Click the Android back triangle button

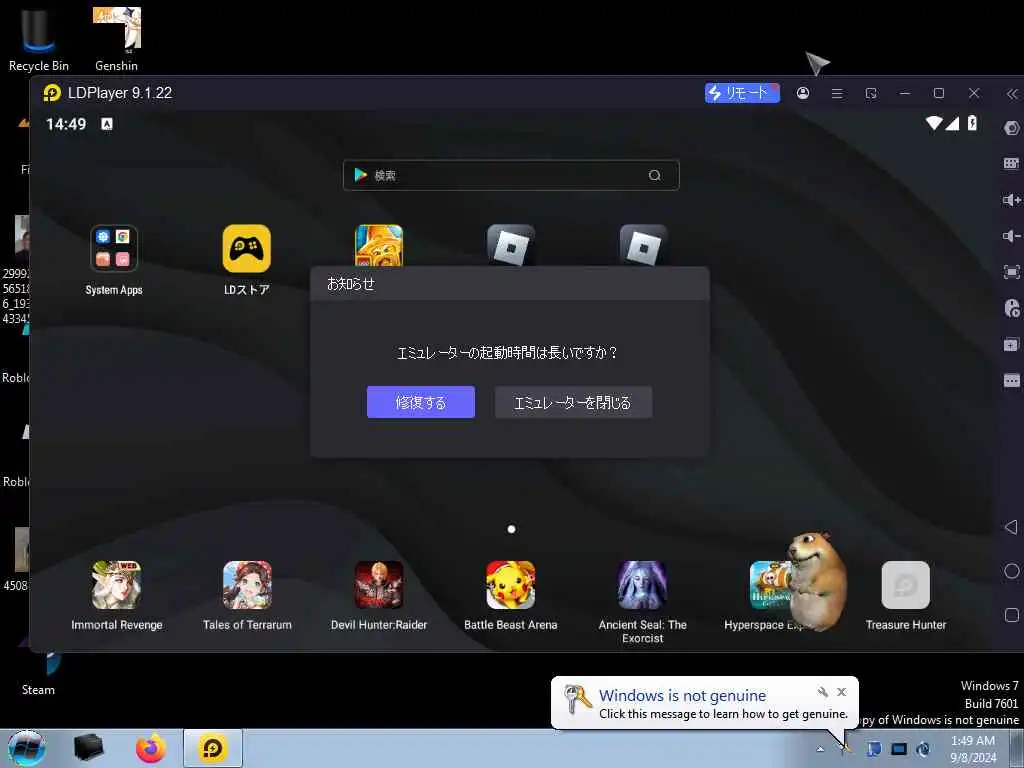pos(1011,526)
